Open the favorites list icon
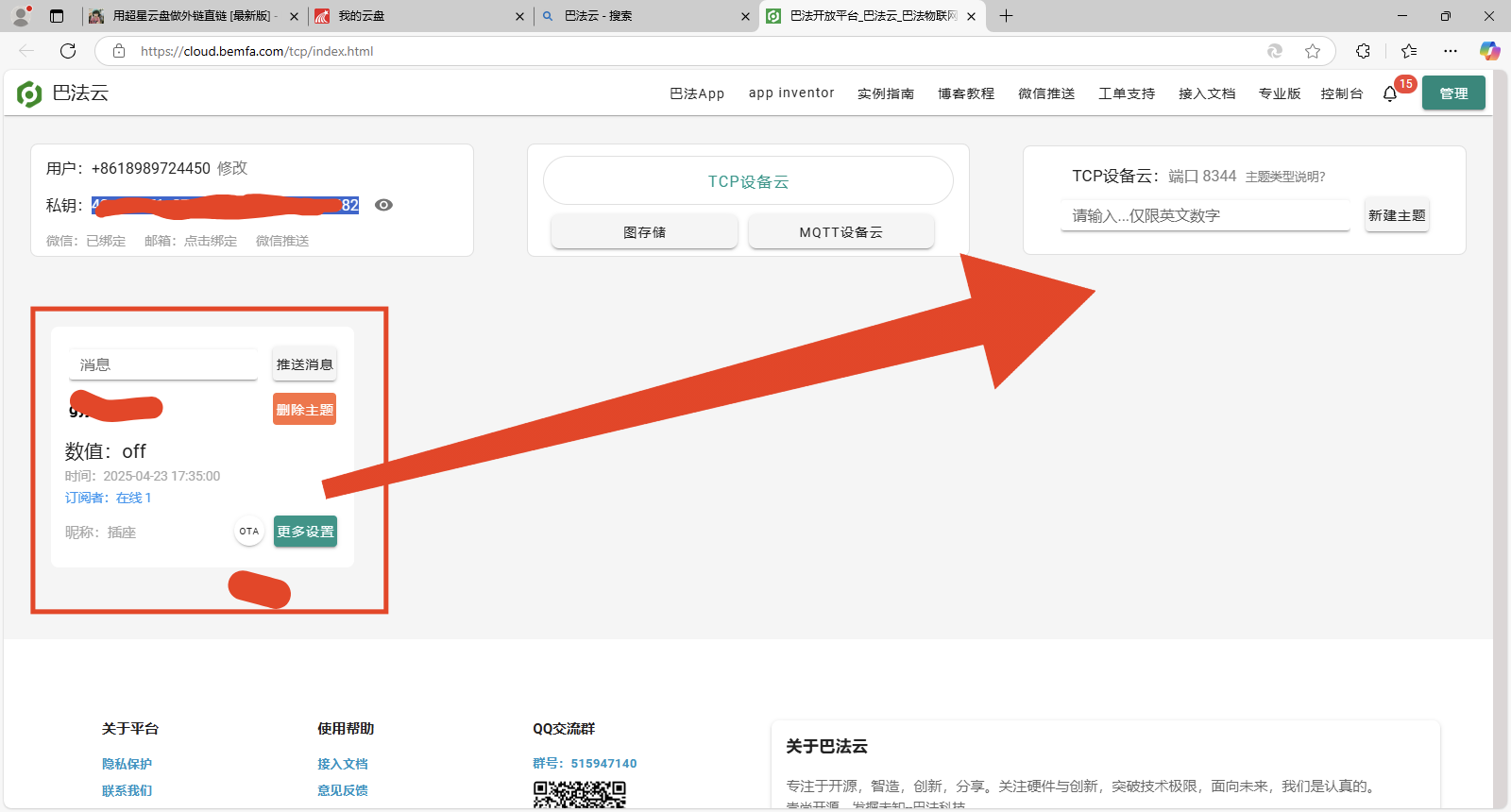This screenshot has height=812, width=1511. coord(1409,51)
